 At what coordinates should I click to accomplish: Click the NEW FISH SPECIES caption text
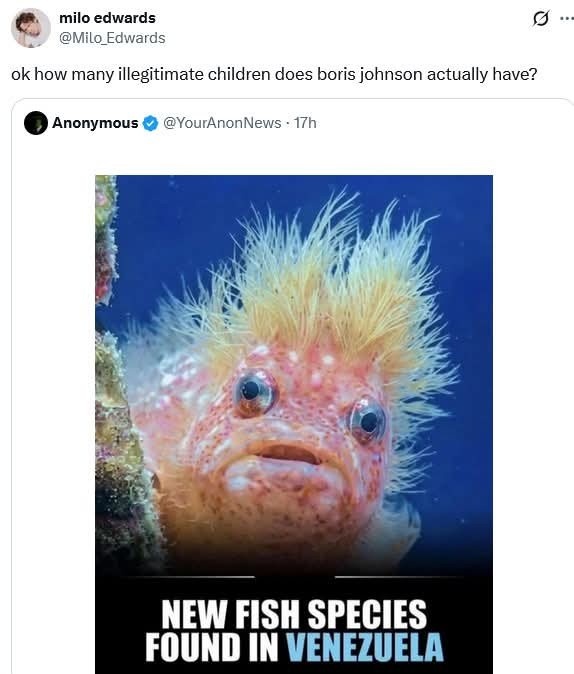point(294,615)
